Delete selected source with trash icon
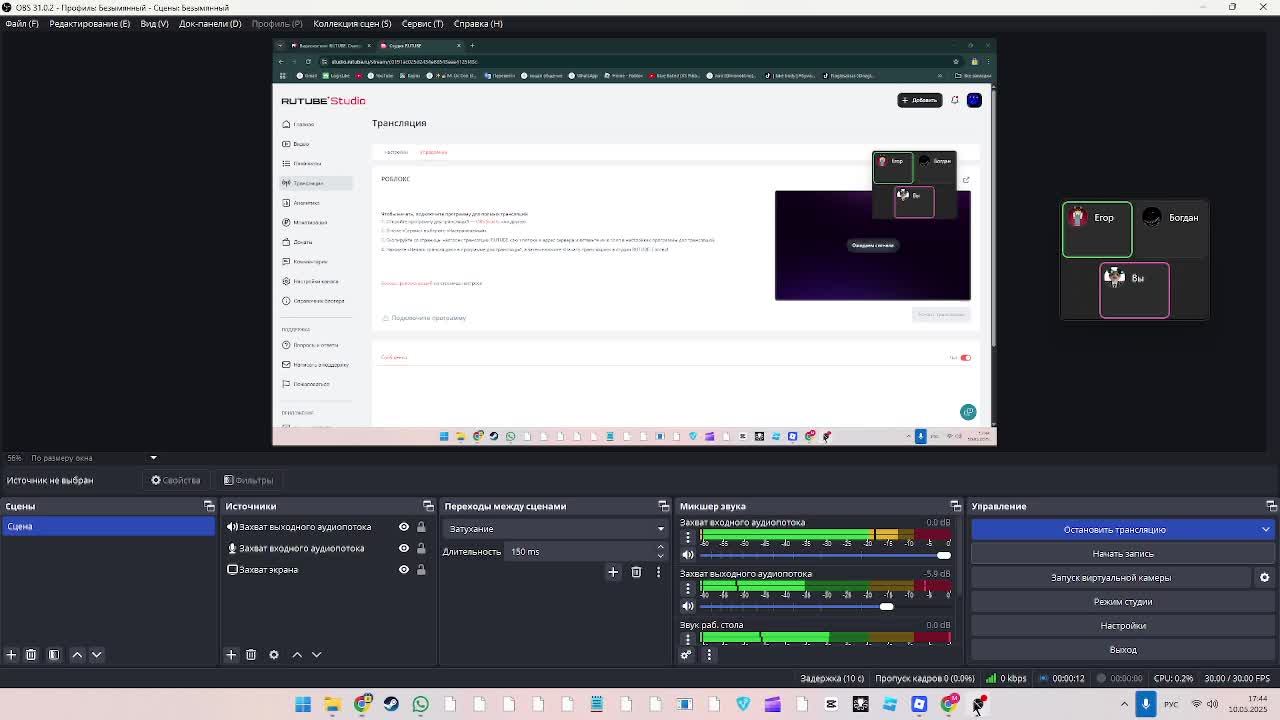 (251, 654)
